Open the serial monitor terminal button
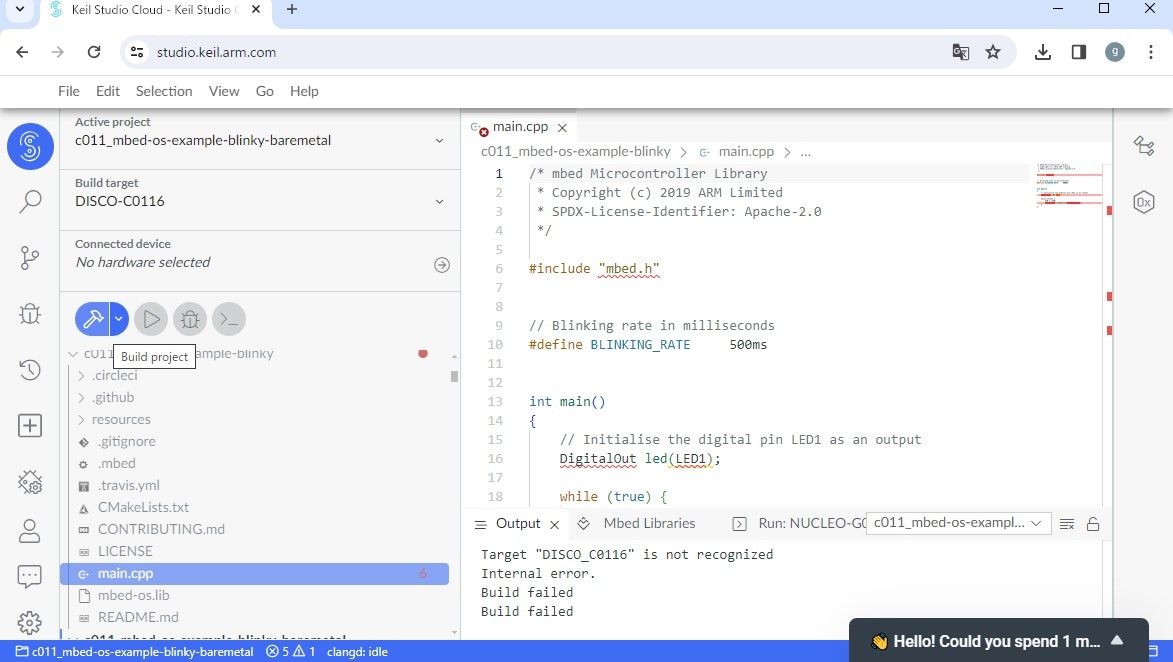 coord(229,319)
